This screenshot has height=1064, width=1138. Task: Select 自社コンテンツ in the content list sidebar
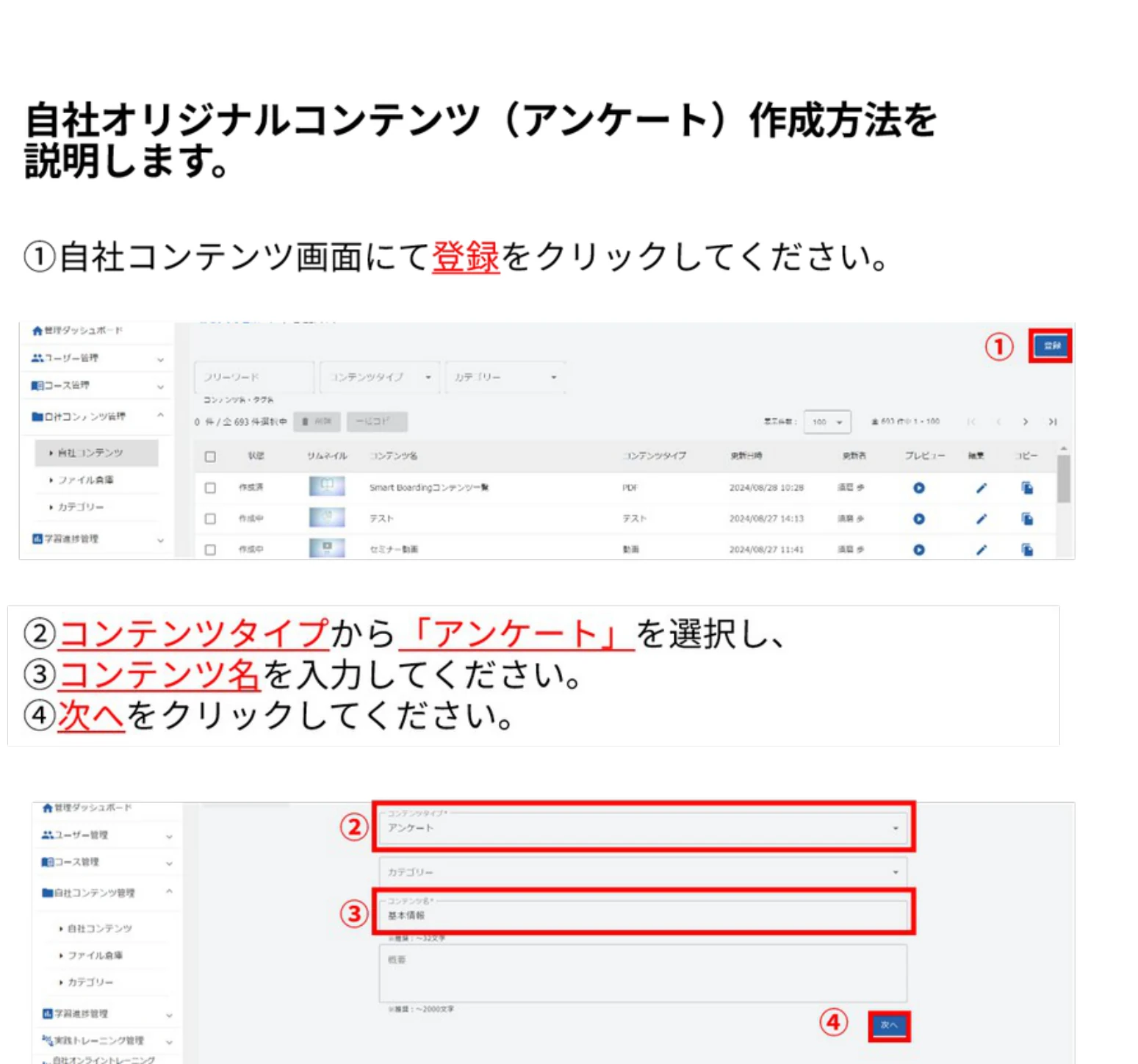(96, 453)
